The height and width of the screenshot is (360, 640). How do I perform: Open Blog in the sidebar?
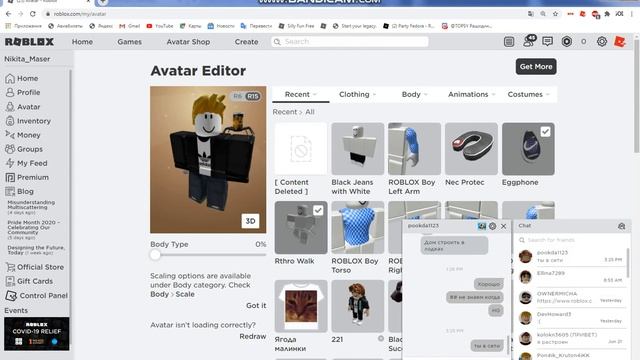(20, 191)
